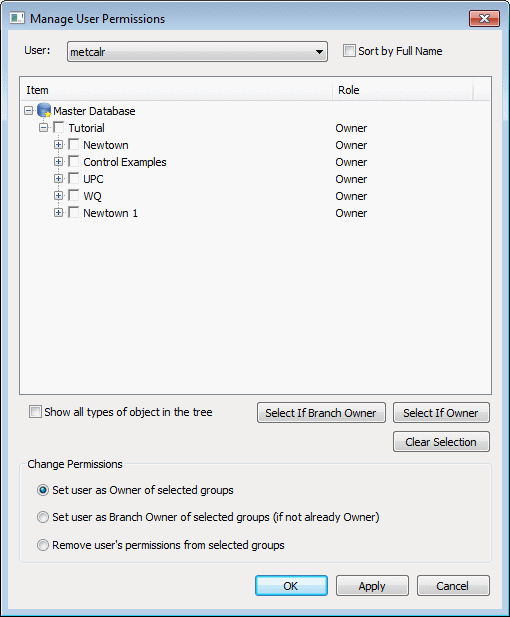This screenshot has height=617, width=510.
Task: Click Select If Branch Owner button
Action: click(x=321, y=413)
